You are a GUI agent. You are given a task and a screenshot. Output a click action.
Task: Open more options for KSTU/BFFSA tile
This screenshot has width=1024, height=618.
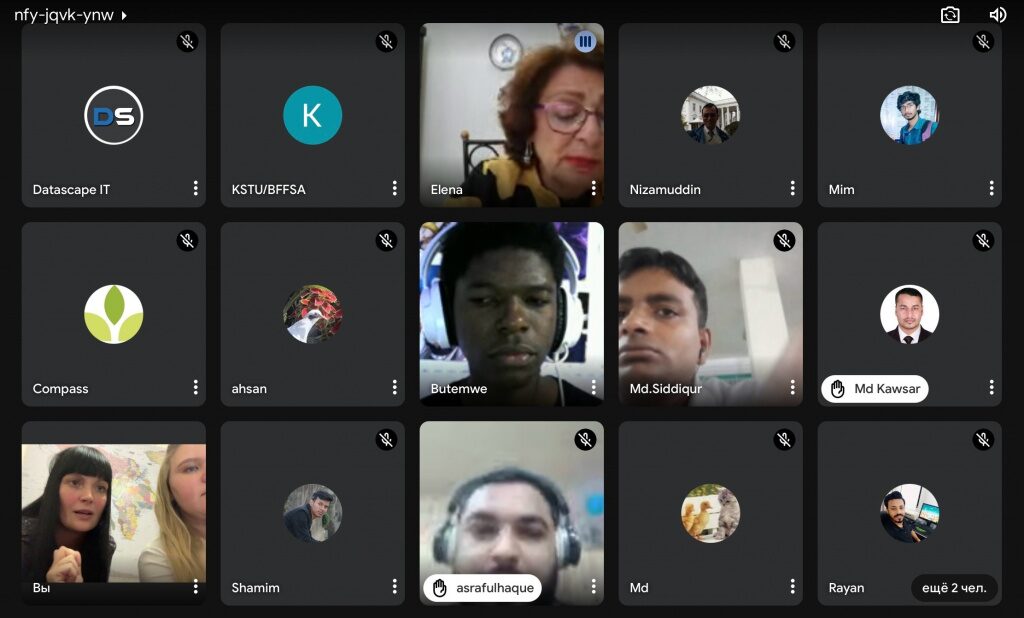click(394, 188)
